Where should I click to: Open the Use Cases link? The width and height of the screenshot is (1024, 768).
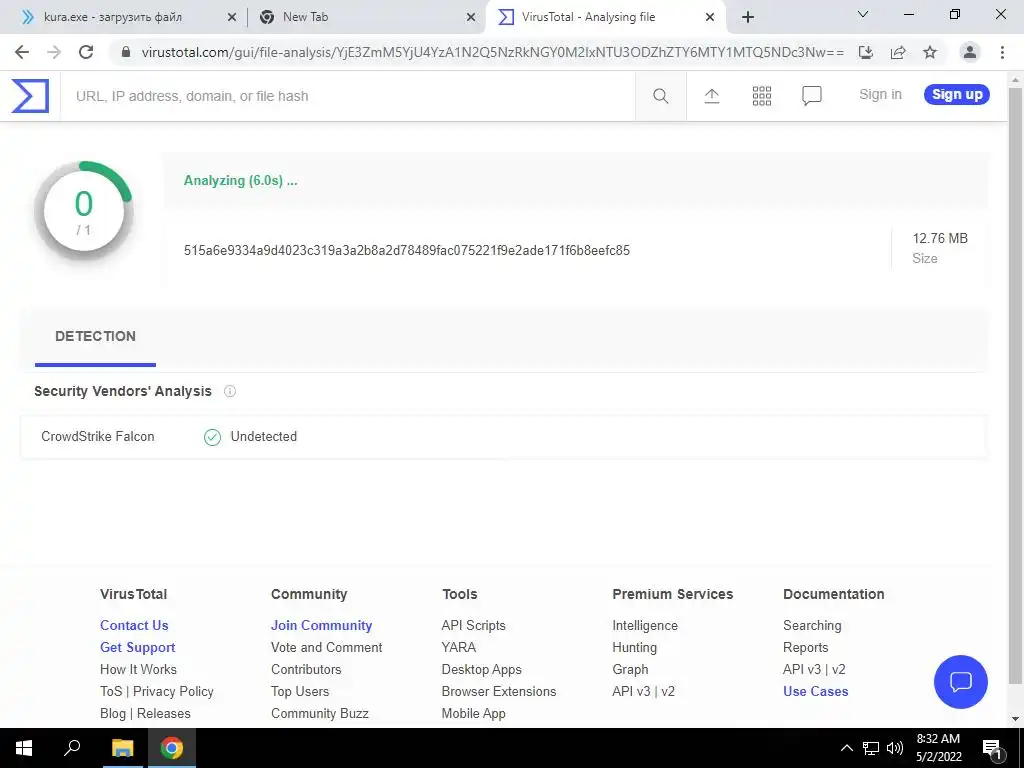coord(816,692)
